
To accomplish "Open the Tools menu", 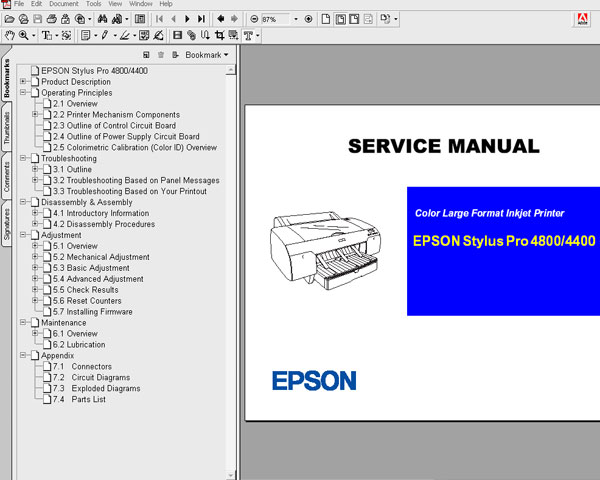I will (93, 4).
